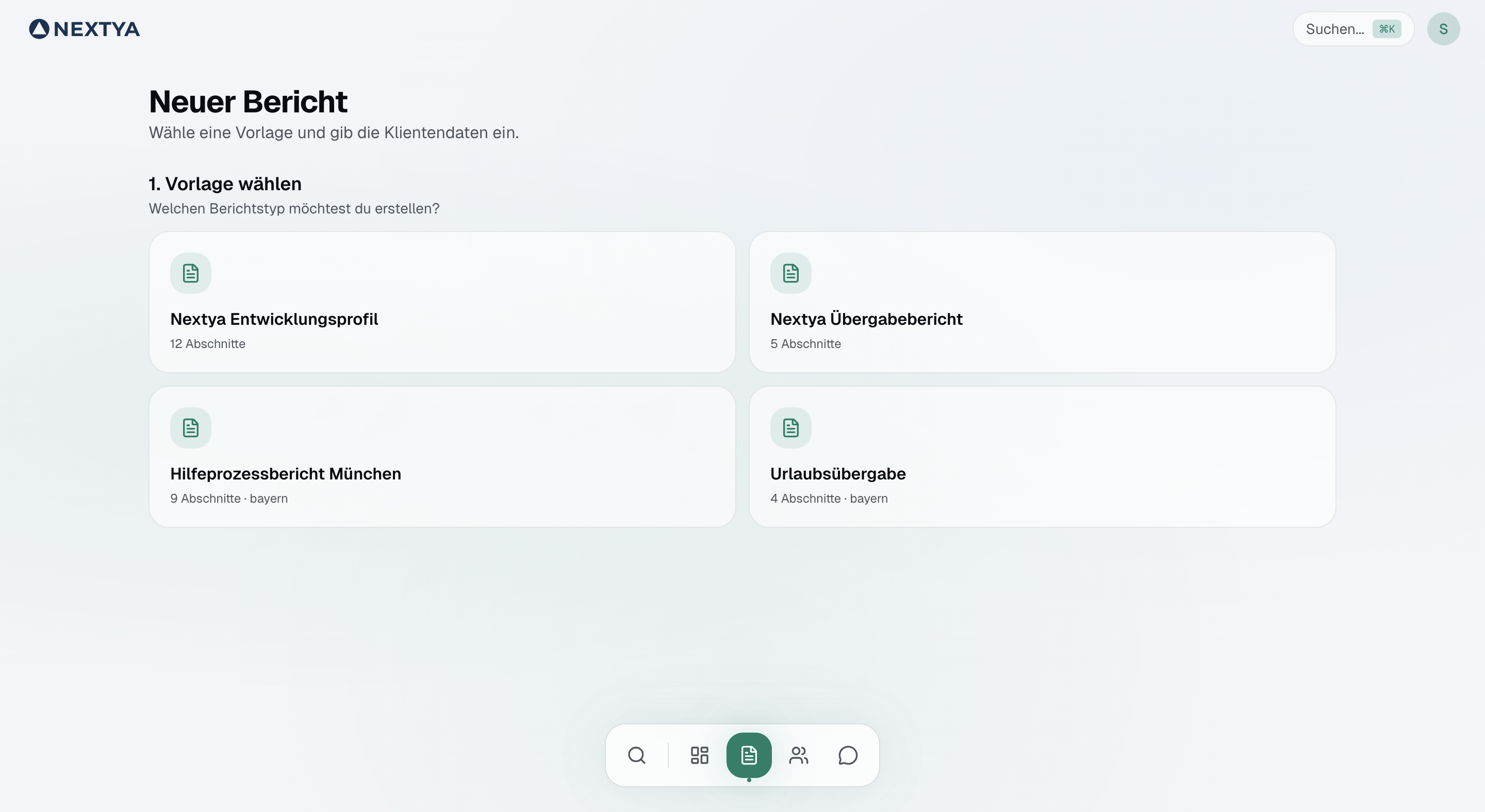This screenshot has width=1485, height=812.
Task: Click the ⌘K shortcut badge
Action: 1387,29
